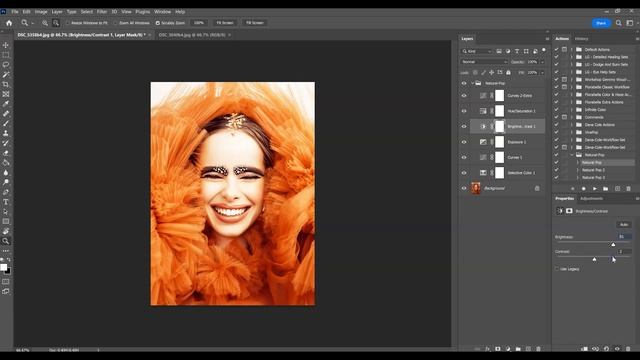This screenshot has width=640, height=360.
Task: Switch to second DSC document tab
Action: point(192,35)
